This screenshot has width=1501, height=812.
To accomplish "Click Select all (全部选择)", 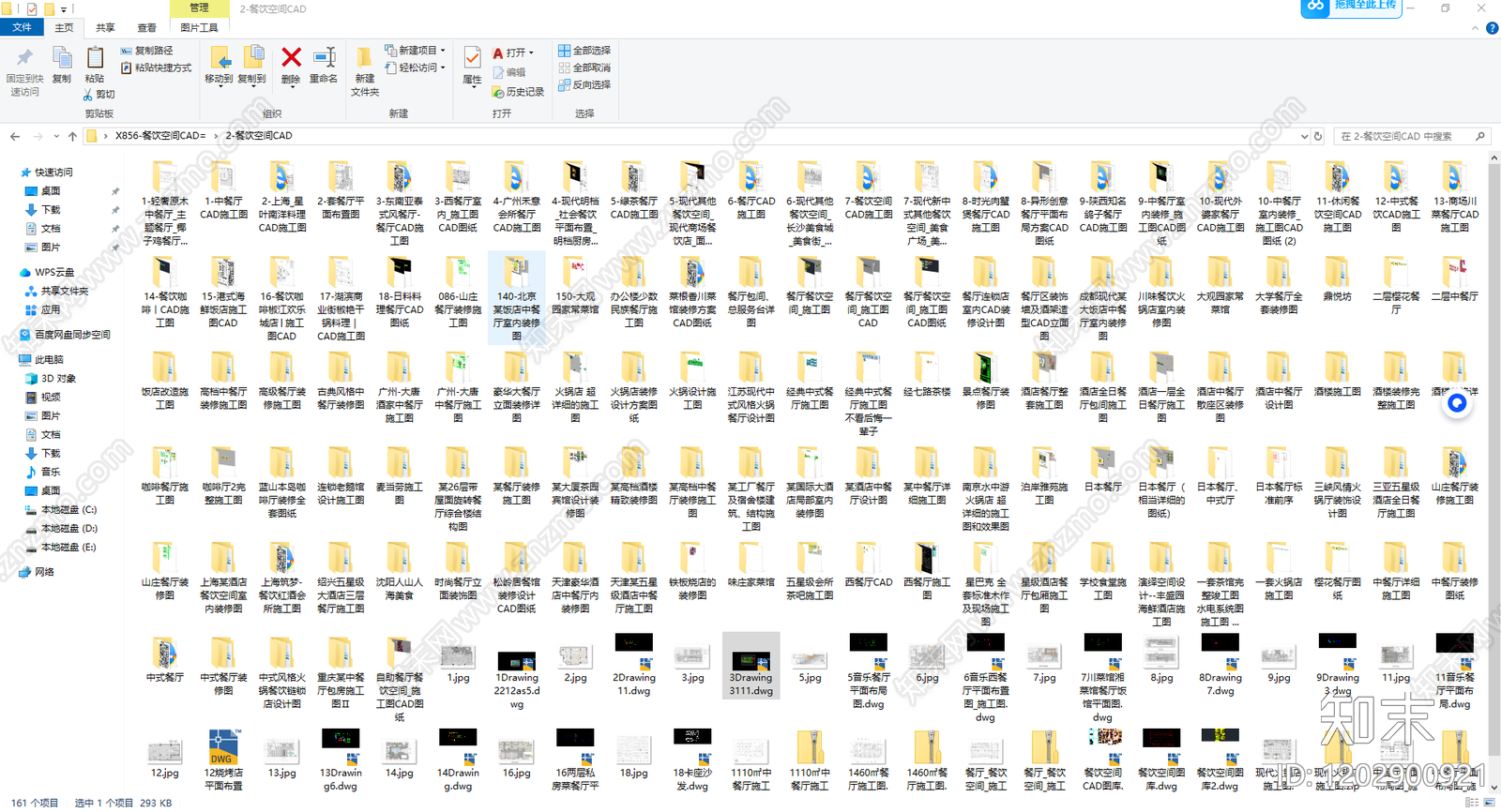I will (x=584, y=51).
